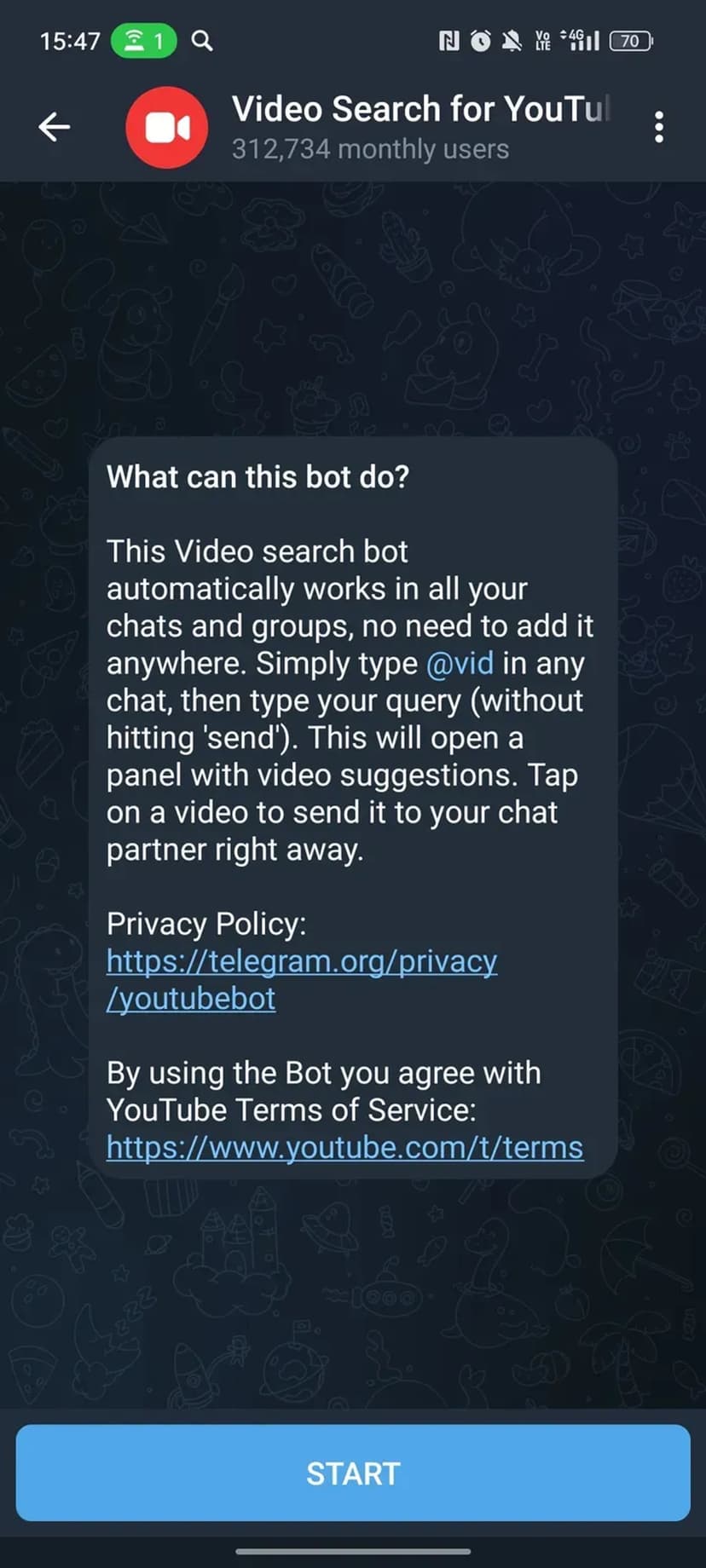This screenshot has height=1568, width=706.
Task: Tap the search magnifier in status bar
Action: pos(202,40)
